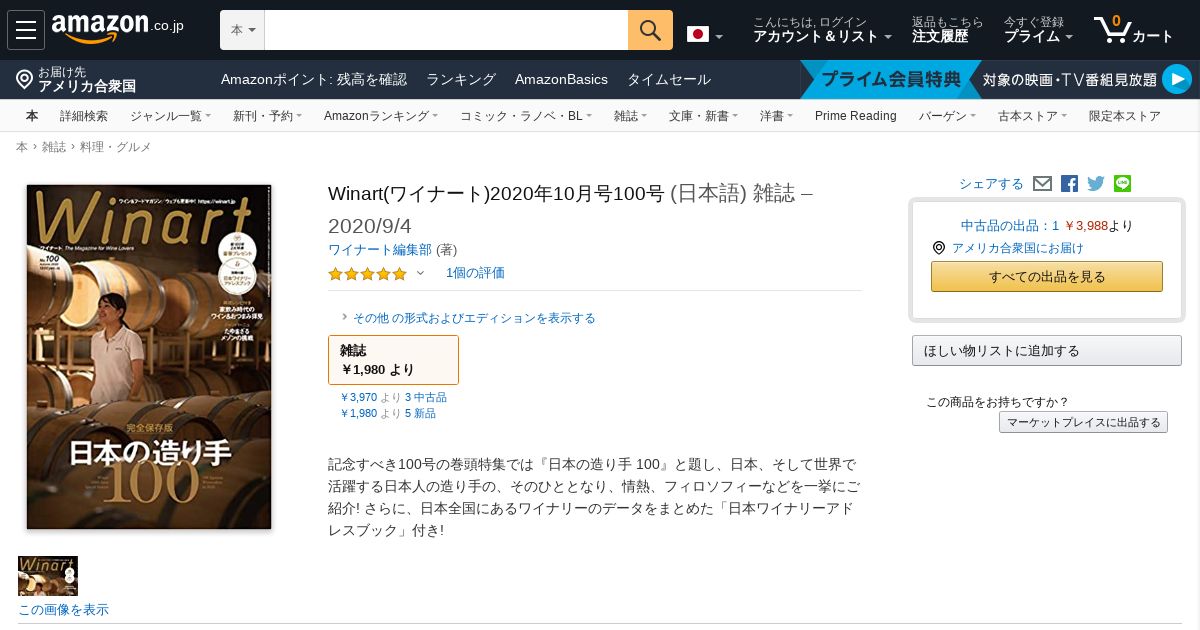Image resolution: width=1200 pixels, height=630 pixels.
Task: Share on Facebook icon
Action: pyautogui.click(x=1069, y=184)
